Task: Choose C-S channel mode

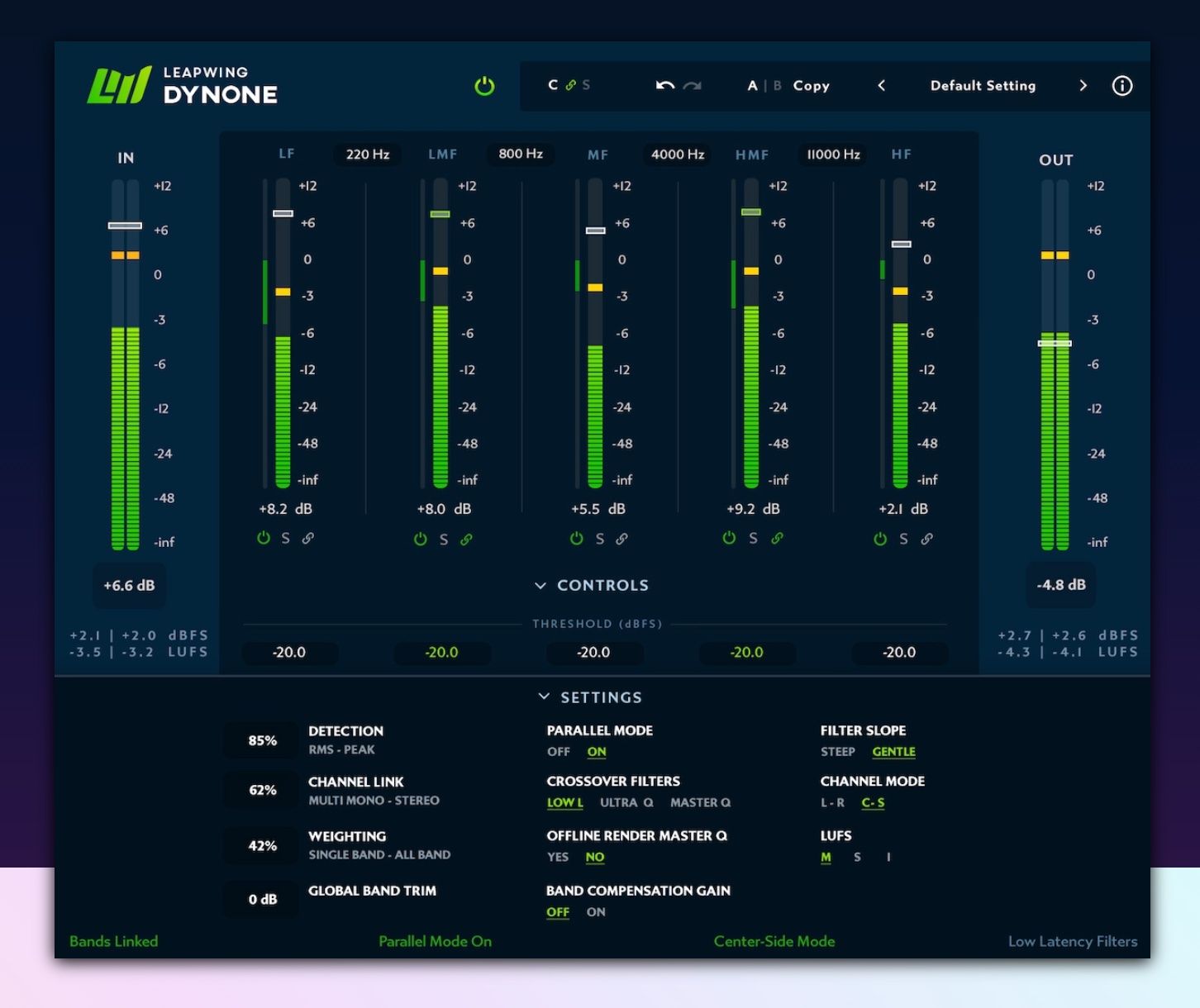Action: 873,802
